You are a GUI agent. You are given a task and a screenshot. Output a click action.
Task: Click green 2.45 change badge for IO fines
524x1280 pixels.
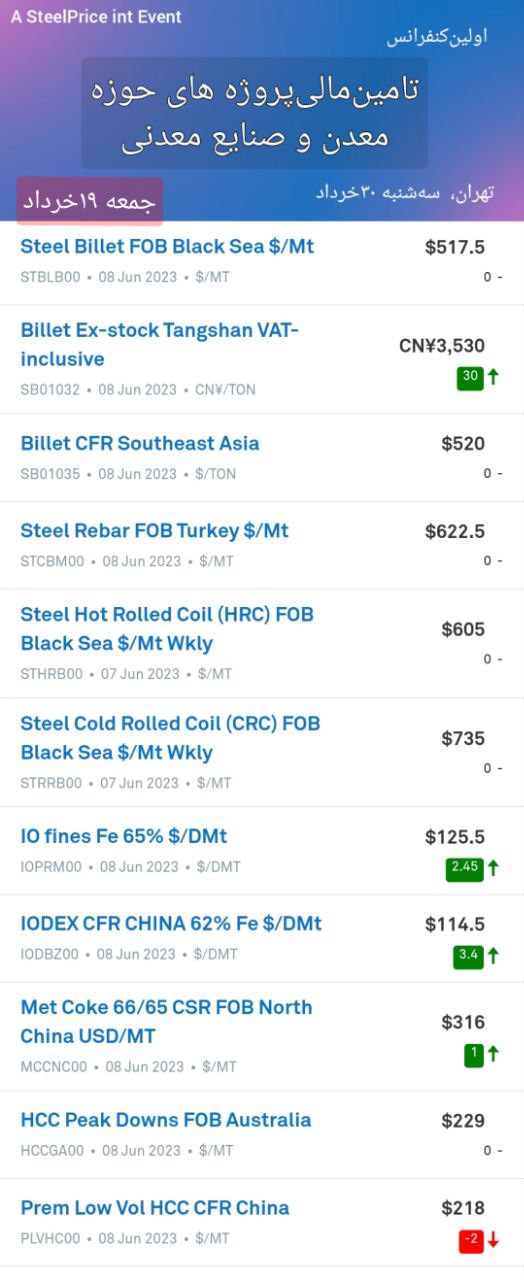tap(464, 868)
